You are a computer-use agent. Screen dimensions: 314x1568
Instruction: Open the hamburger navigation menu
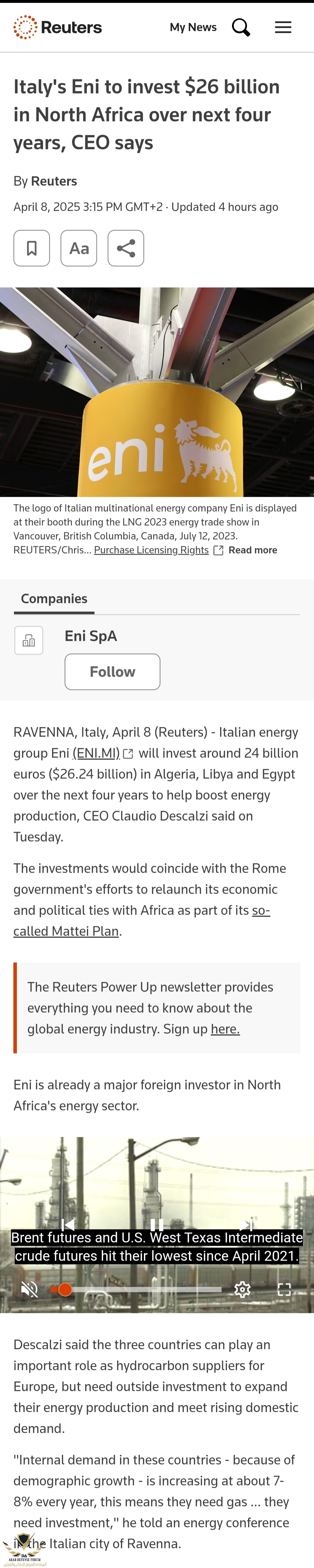point(283,27)
